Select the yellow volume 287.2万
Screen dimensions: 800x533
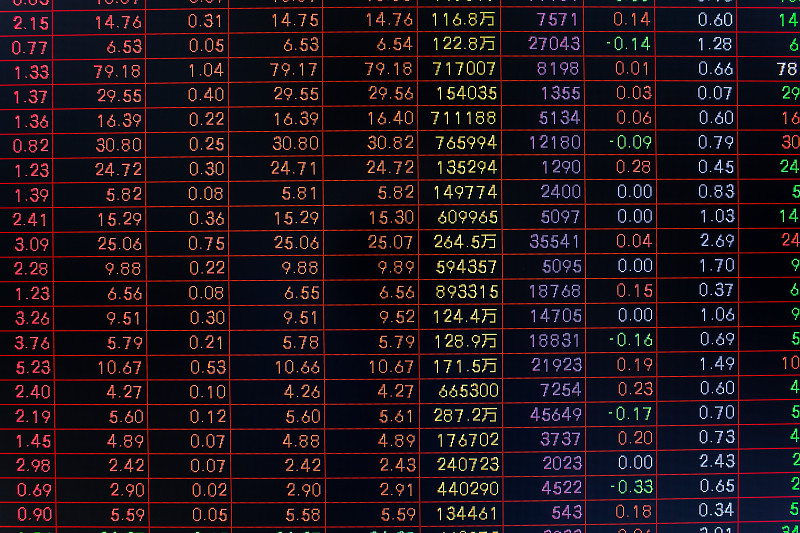(x=464, y=414)
